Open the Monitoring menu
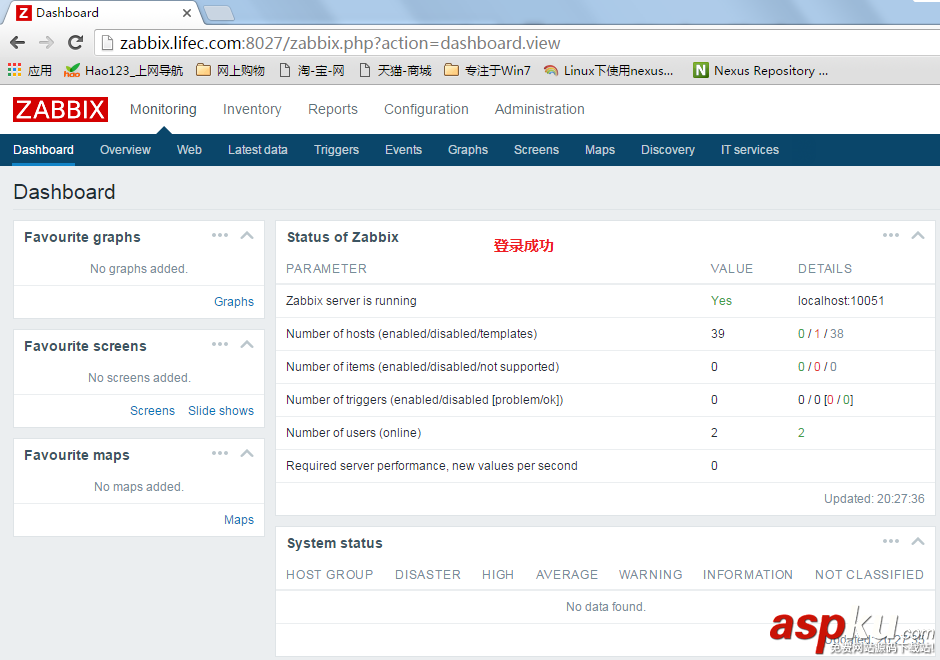 point(163,109)
